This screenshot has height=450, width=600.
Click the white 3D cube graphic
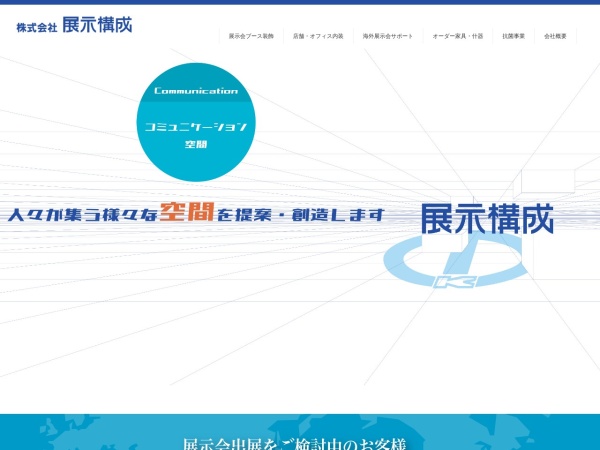coord(548,180)
